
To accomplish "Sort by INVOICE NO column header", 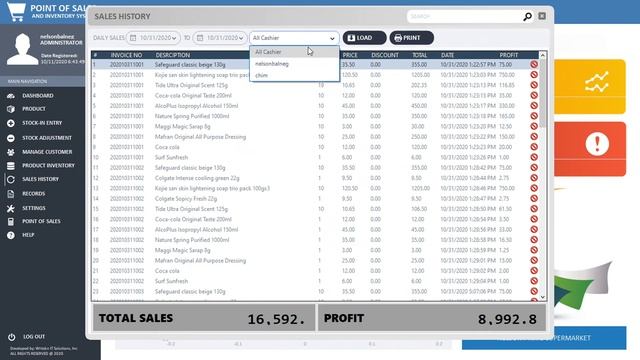I will coord(127,55).
